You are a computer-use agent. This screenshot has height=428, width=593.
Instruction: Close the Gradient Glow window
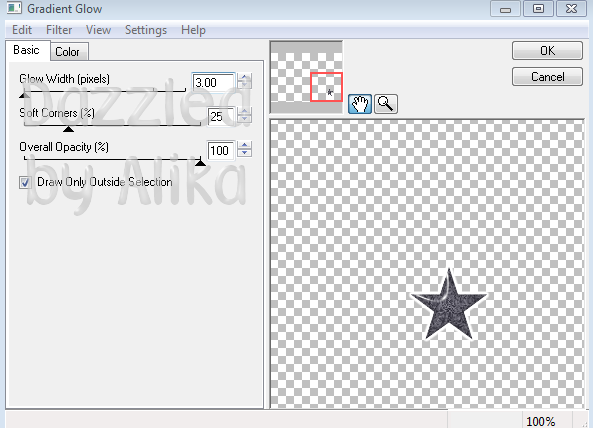(571, 9)
